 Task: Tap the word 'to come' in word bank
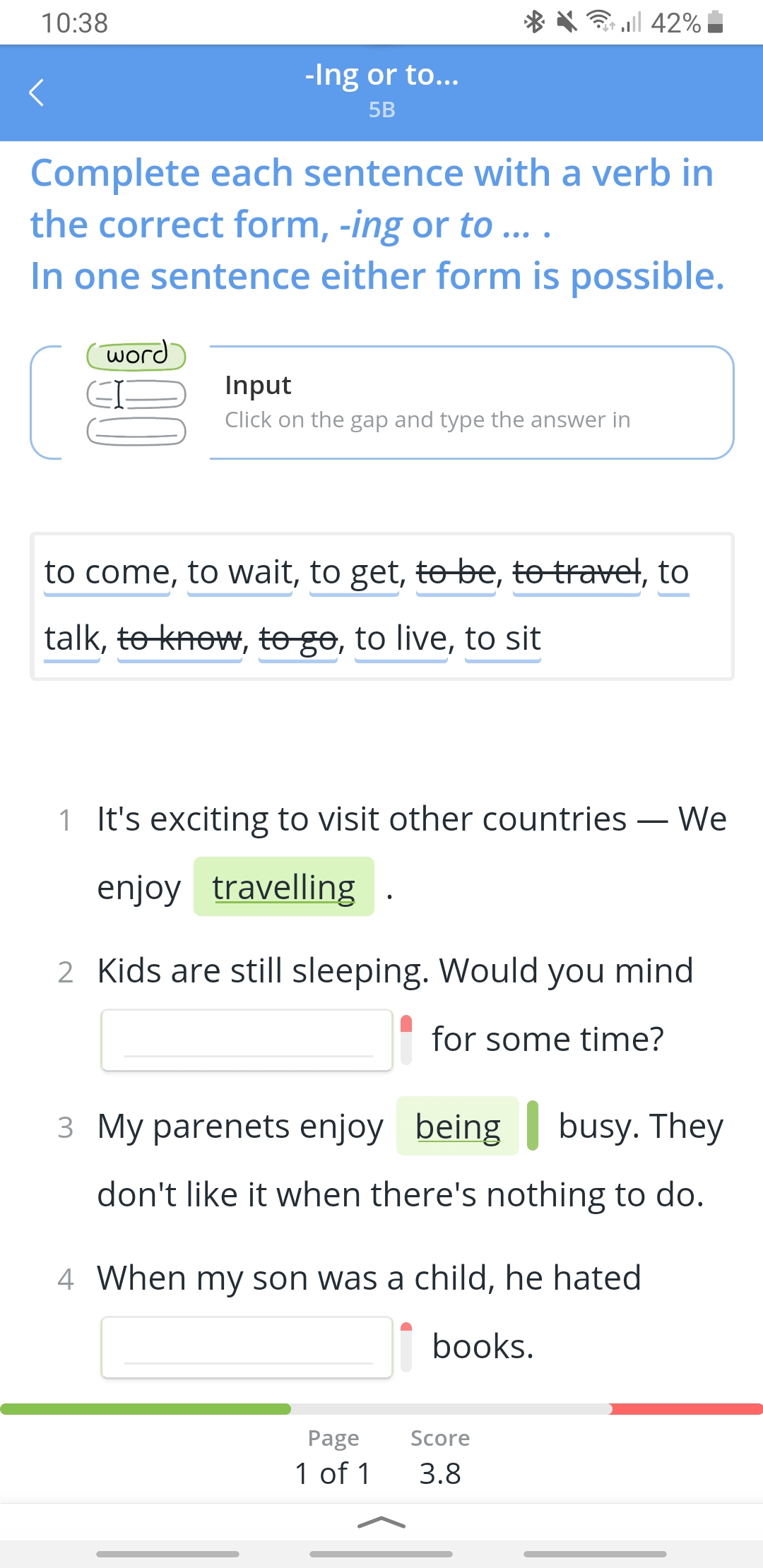click(x=107, y=573)
